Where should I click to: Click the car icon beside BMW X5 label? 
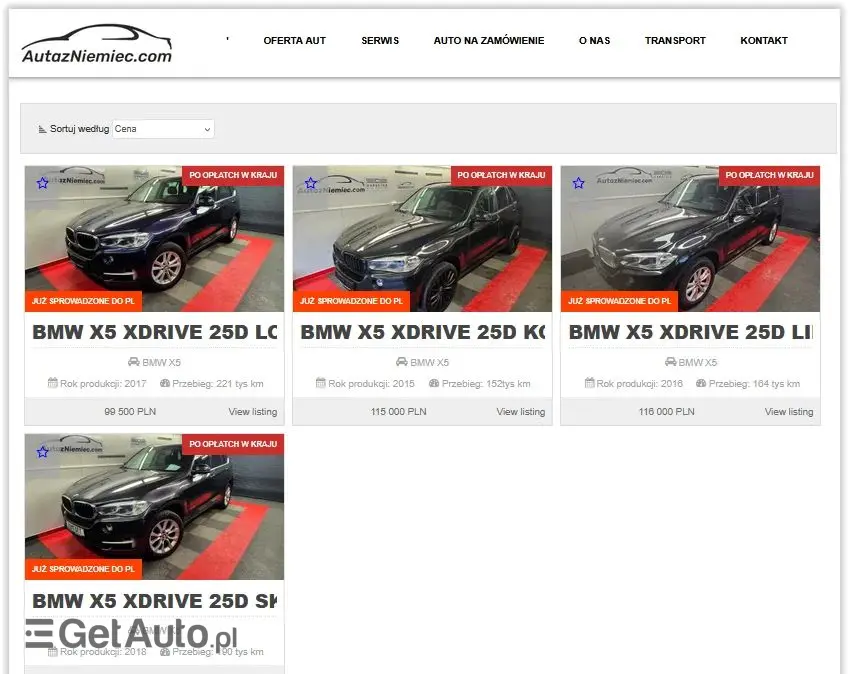132,362
